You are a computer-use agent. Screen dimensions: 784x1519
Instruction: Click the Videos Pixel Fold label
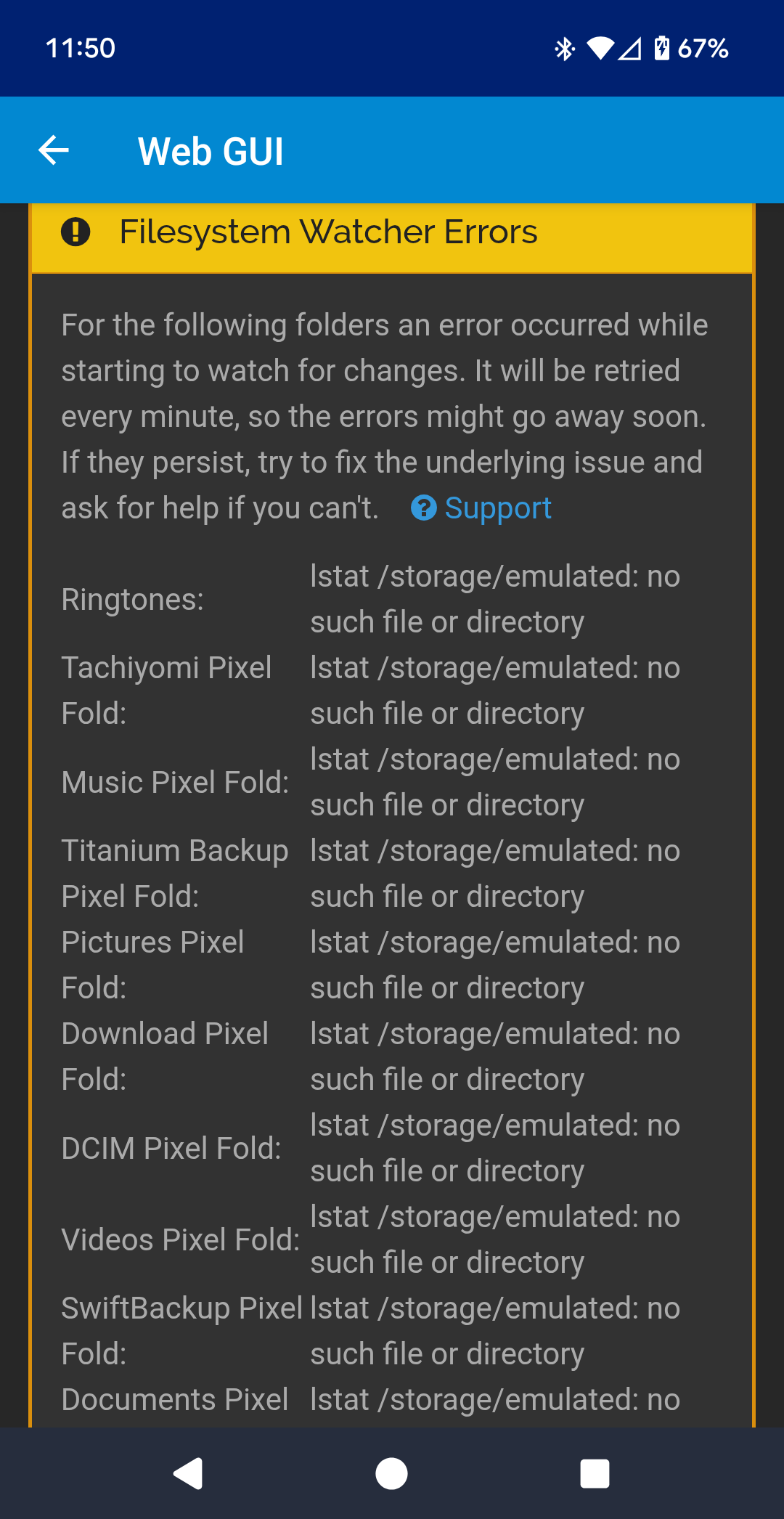pyautogui.click(x=181, y=1240)
